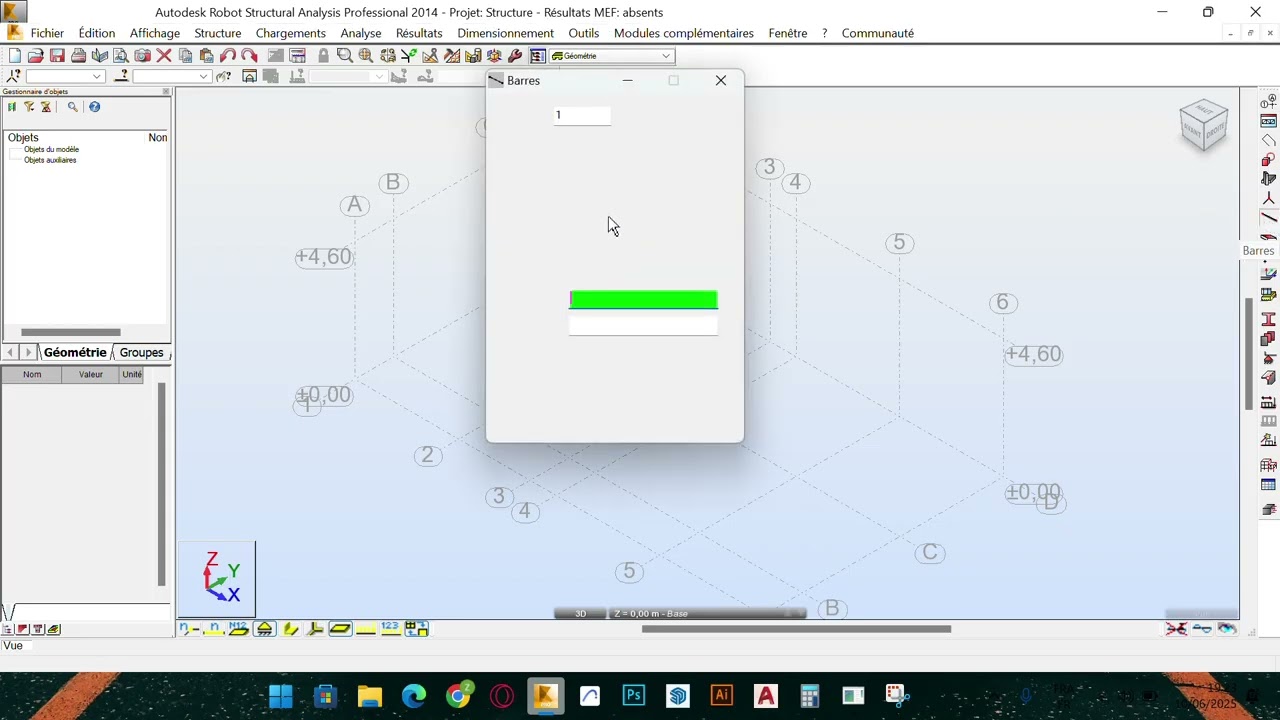Open the Modules complémentaires menu
Screen dimensions: 1280x720
coord(683,33)
